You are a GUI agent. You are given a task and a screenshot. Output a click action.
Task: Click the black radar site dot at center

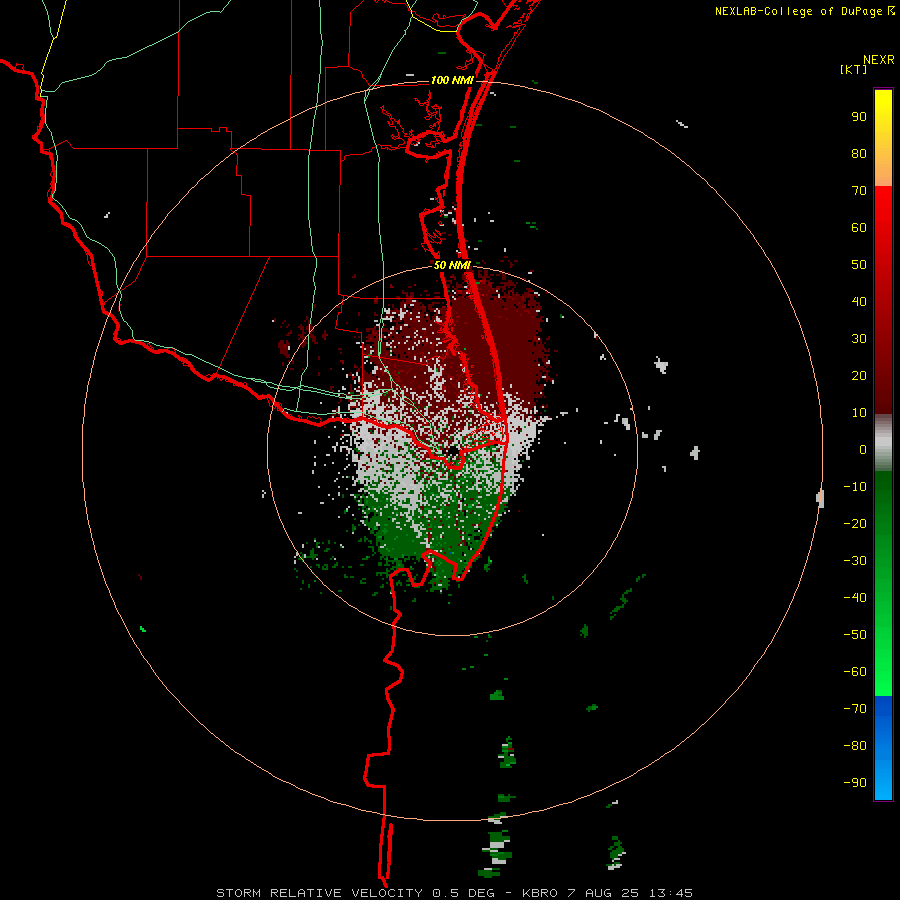tap(453, 452)
